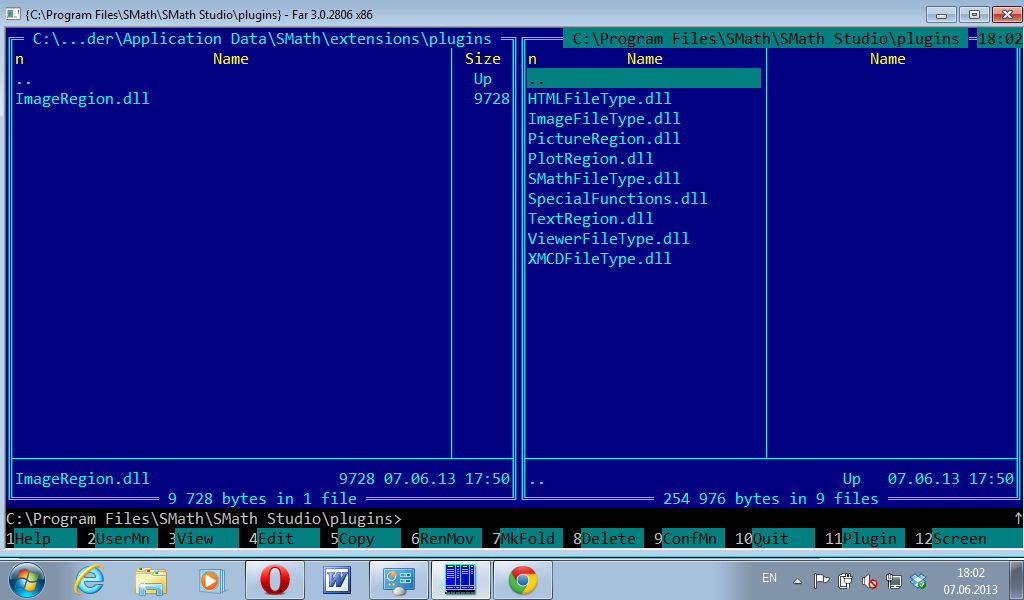Image resolution: width=1024 pixels, height=600 pixels.
Task: Open Microsoft Word taskbar icon
Action: (338, 579)
